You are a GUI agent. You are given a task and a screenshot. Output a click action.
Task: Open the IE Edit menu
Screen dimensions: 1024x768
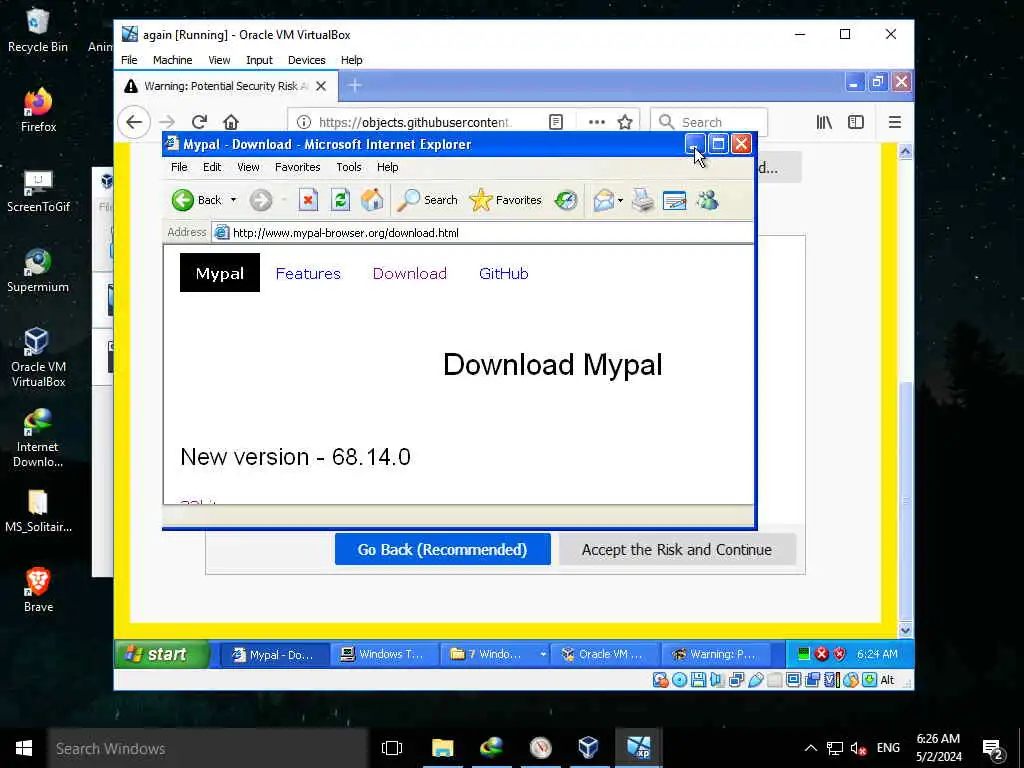tap(212, 167)
